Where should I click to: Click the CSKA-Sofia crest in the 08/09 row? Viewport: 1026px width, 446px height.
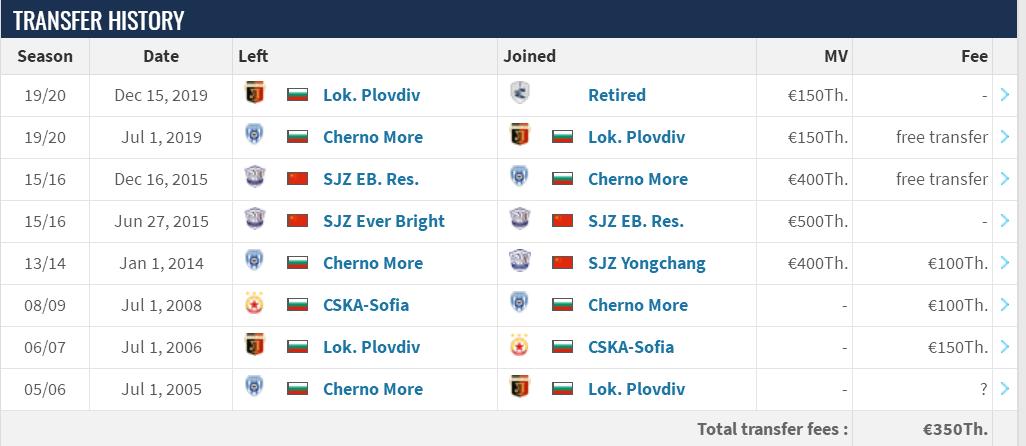[x=254, y=305]
